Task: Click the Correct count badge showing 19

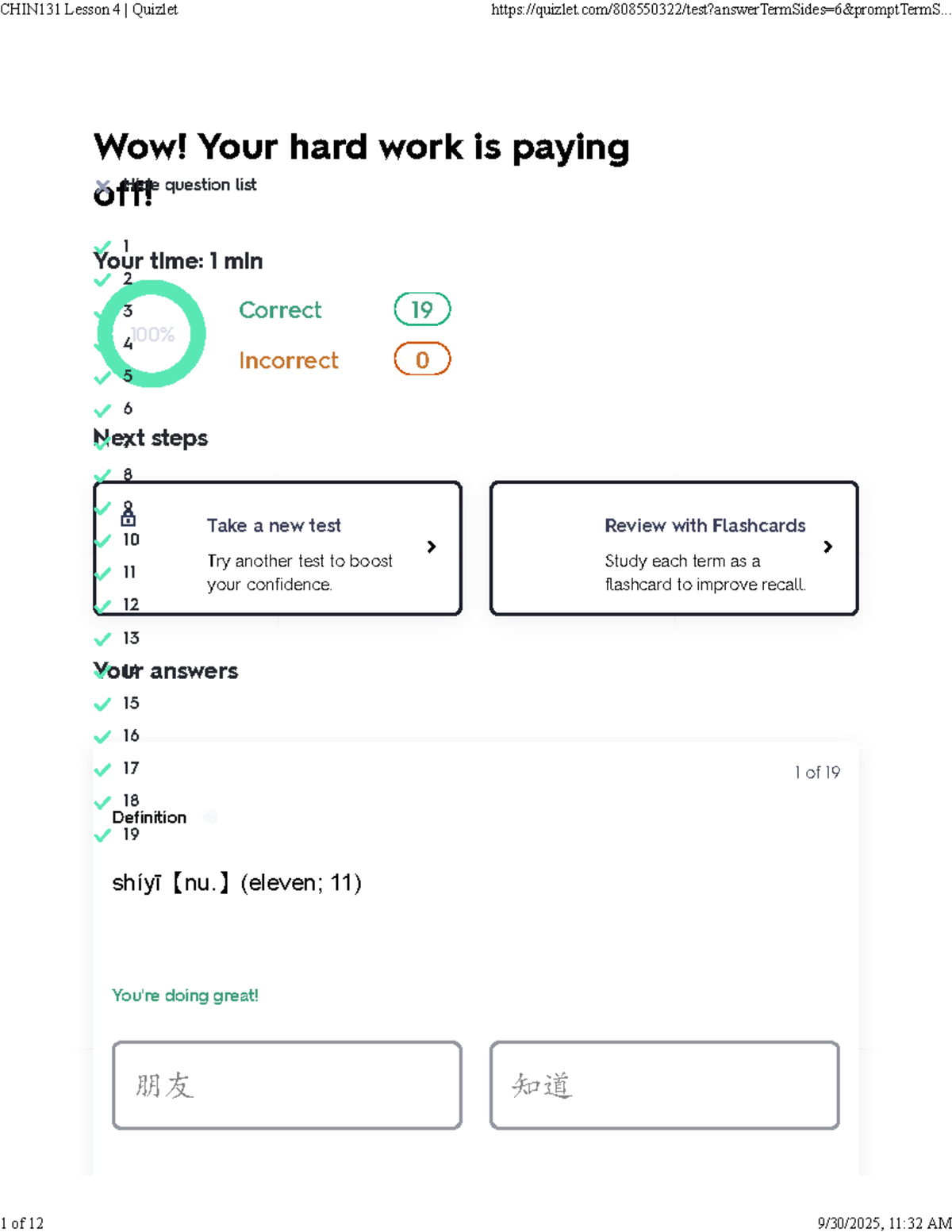Action: (422, 309)
